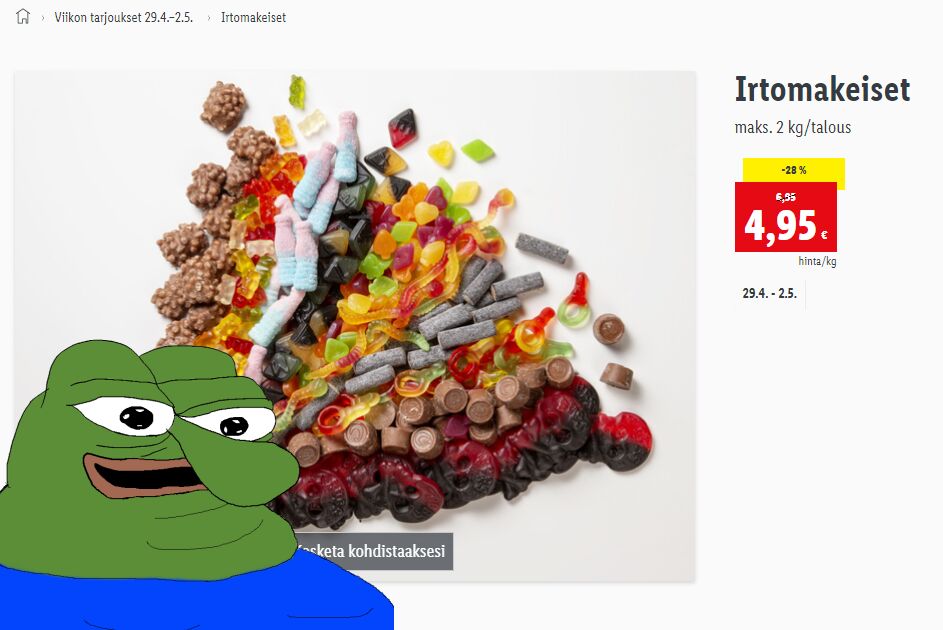Click the chevron after the home icon

pyautogui.click(x=43, y=18)
